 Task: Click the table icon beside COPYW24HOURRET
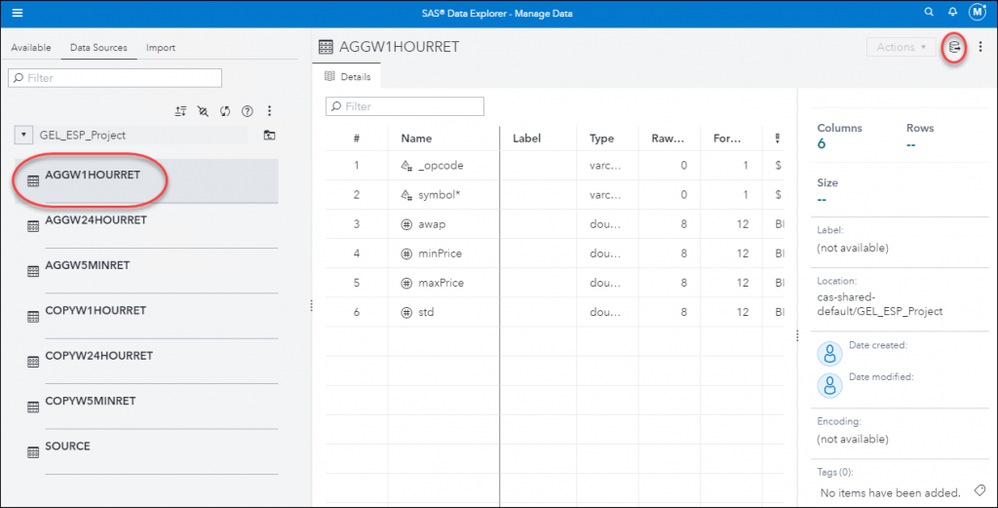33,362
